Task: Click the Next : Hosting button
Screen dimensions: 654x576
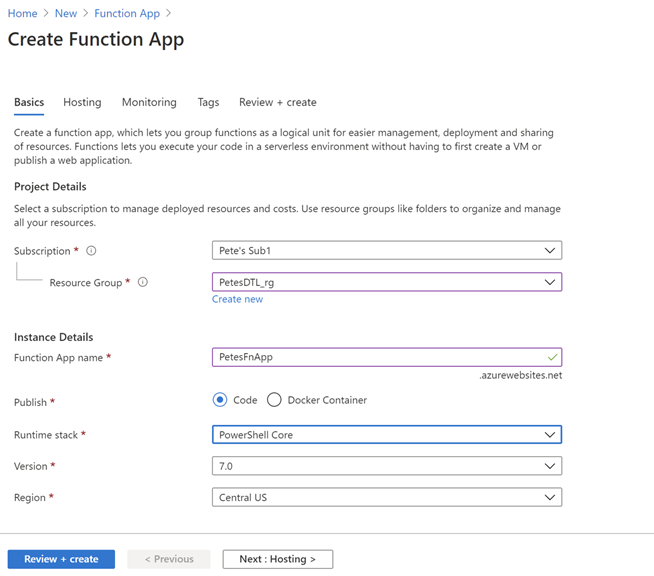Action: pos(277,559)
